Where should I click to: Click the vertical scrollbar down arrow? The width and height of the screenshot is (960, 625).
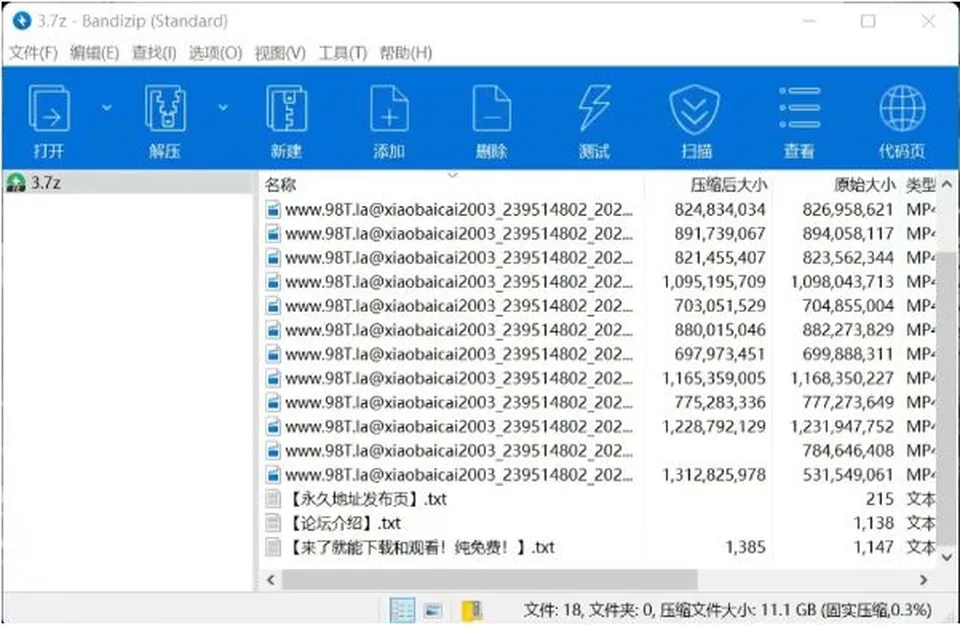pyautogui.click(x=947, y=556)
